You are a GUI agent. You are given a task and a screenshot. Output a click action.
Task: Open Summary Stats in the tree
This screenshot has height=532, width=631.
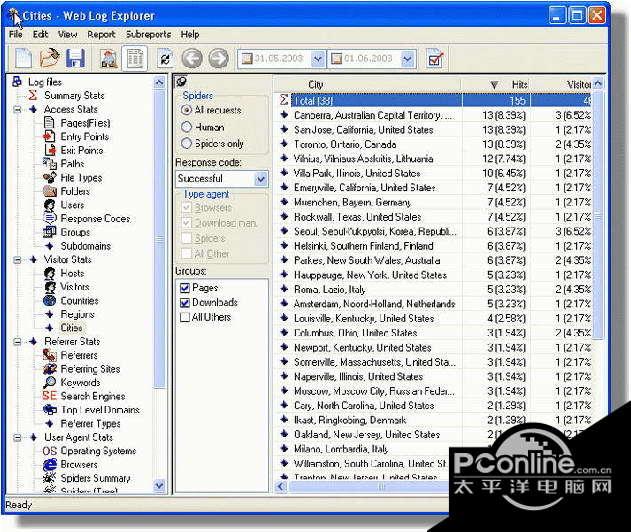pyautogui.click(x=74, y=95)
